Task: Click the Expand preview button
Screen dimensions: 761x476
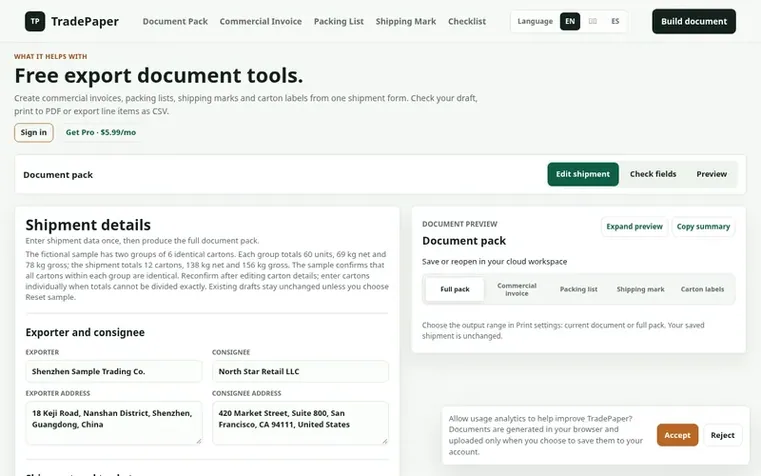Action: point(634,227)
